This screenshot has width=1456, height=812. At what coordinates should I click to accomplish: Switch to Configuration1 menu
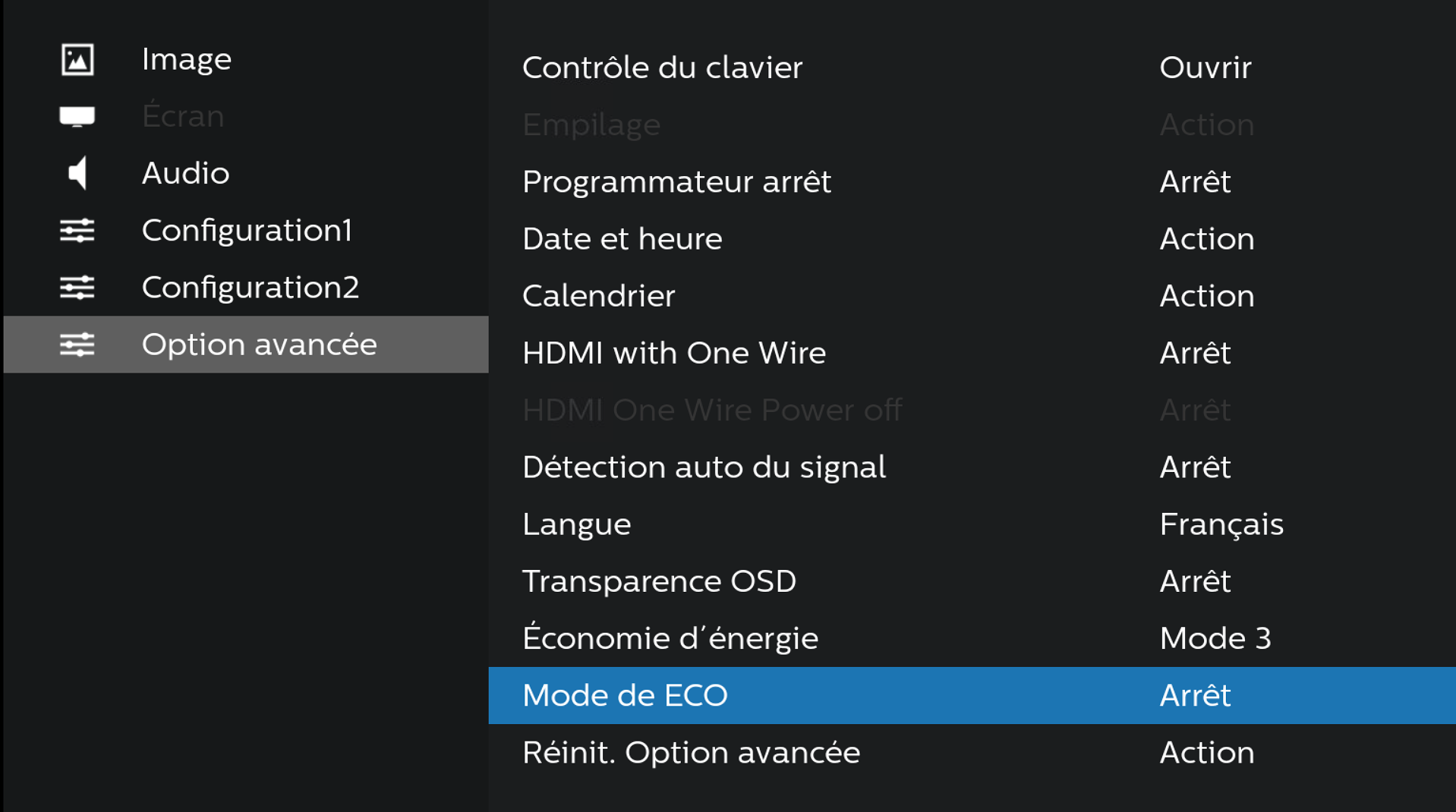point(247,230)
